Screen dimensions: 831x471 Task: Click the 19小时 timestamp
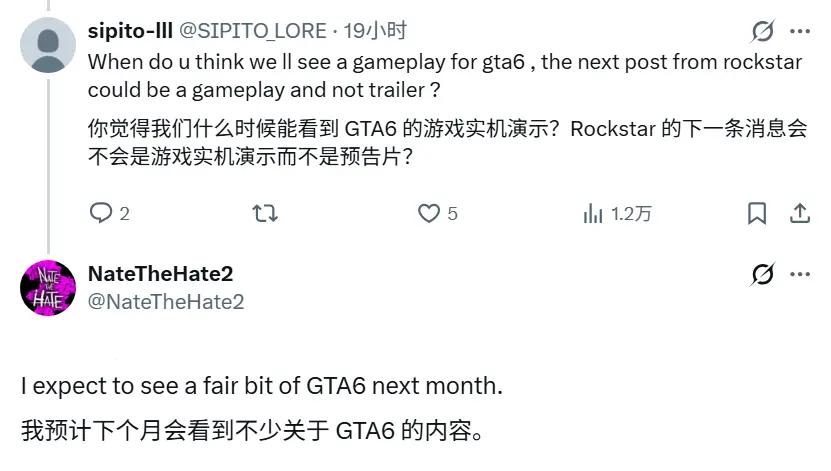coord(375,31)
